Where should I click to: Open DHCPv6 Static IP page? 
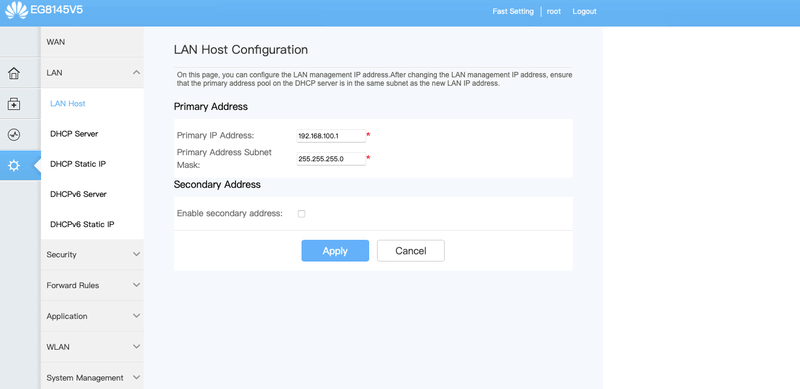[82, 224]
